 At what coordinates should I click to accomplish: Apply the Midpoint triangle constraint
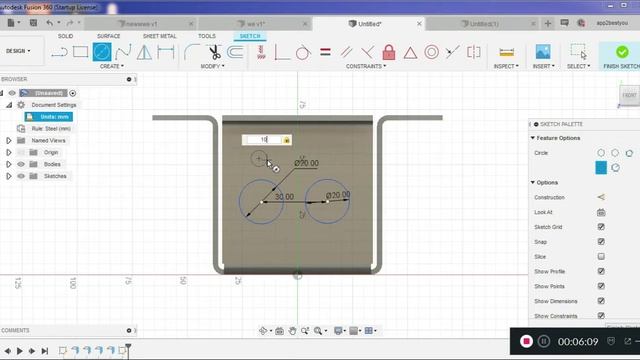click(410, 53)
